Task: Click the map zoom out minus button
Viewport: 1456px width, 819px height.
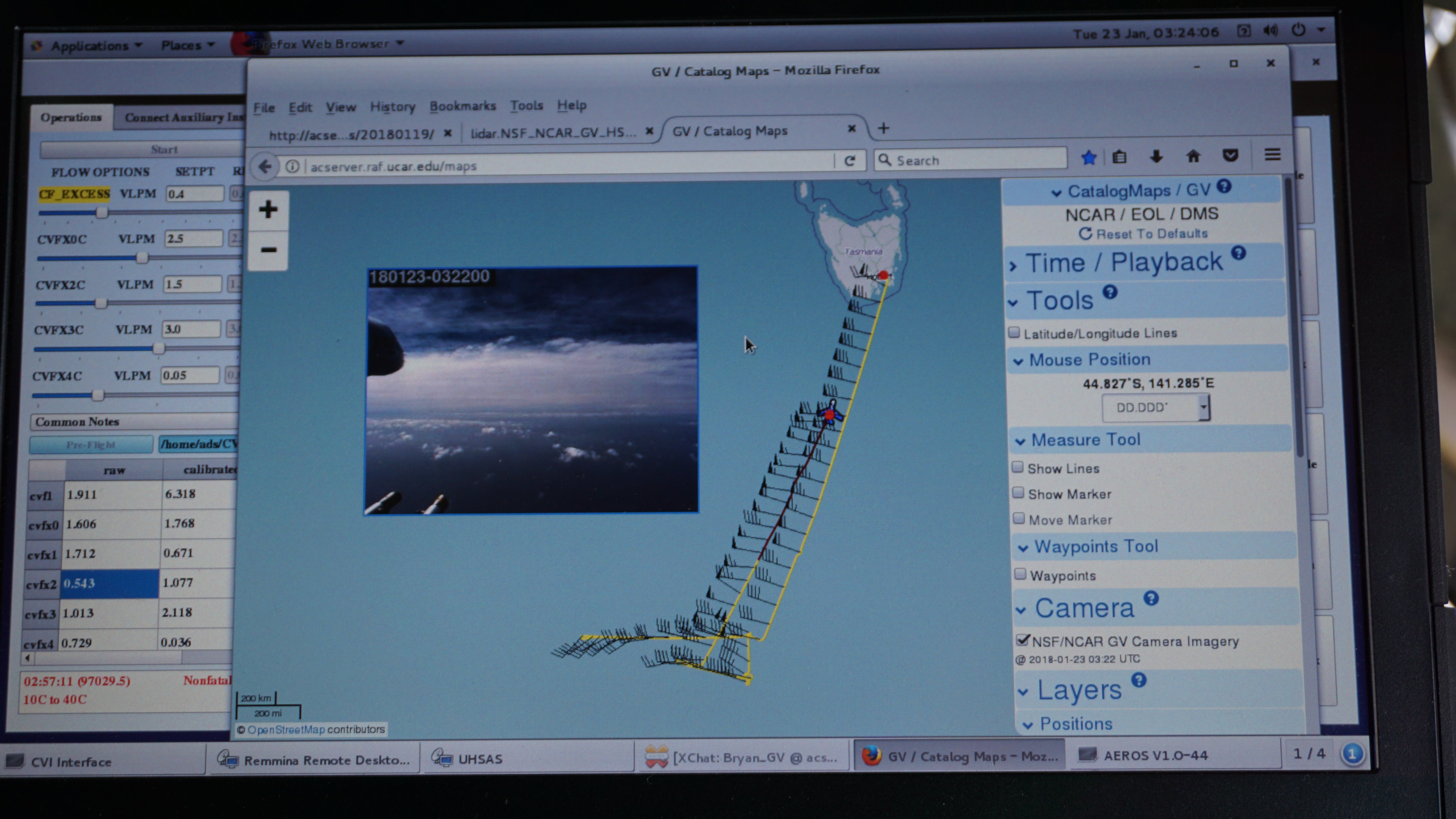Action: (x=268, y=250)
